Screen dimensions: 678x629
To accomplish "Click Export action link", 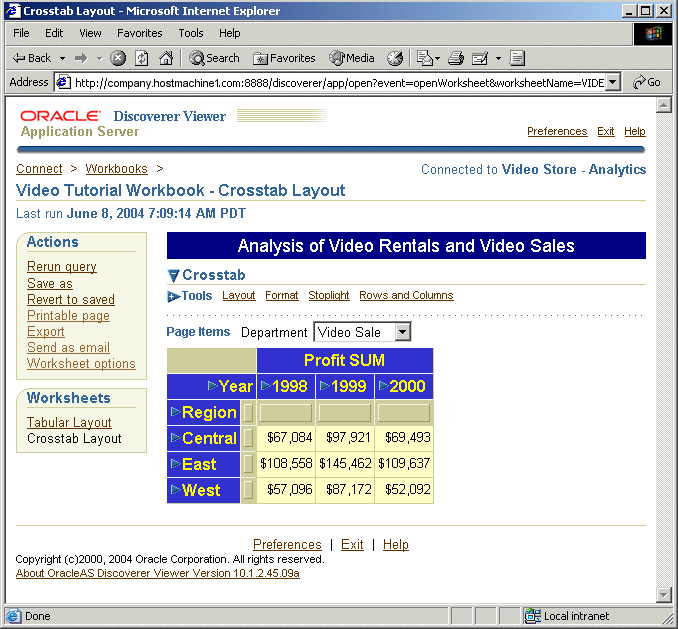I will [46, 332].
